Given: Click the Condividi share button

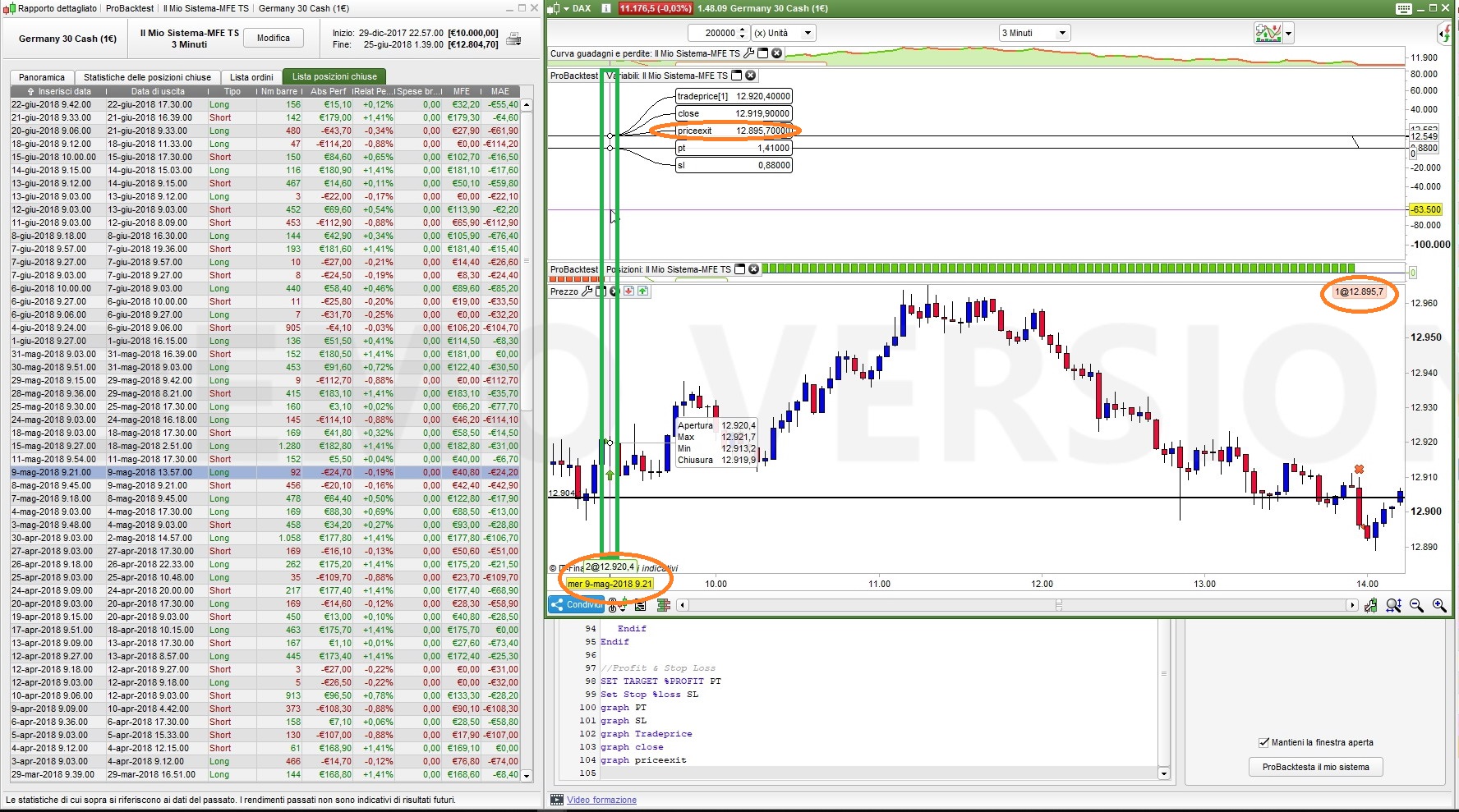Looking at the screenshot, I should coord(576,605).
